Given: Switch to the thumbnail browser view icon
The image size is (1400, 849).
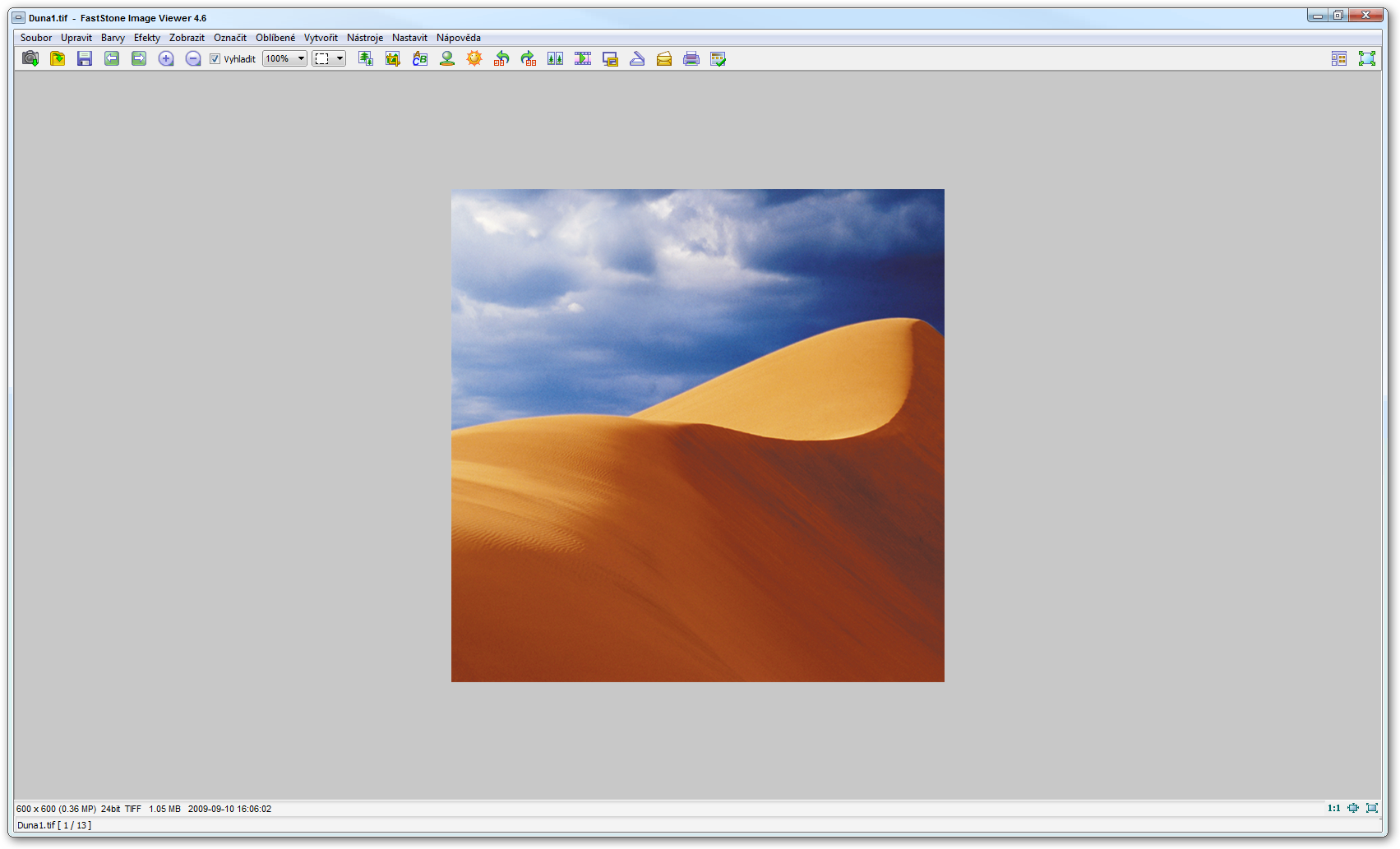Looking at the screenshot, I should (1339, 58).
